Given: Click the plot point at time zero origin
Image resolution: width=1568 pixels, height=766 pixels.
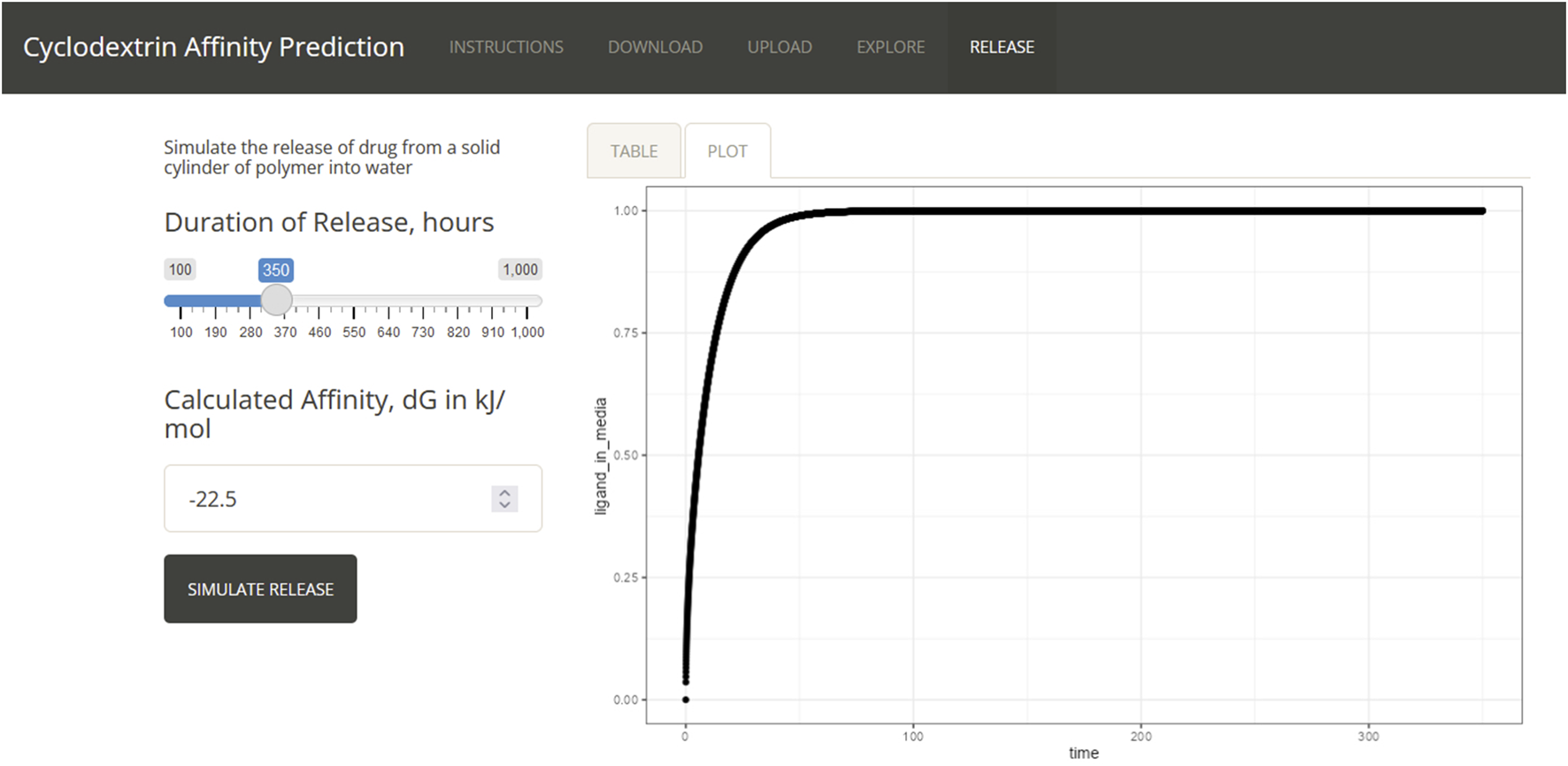Looking at the screenshot, I should point(686,700).
